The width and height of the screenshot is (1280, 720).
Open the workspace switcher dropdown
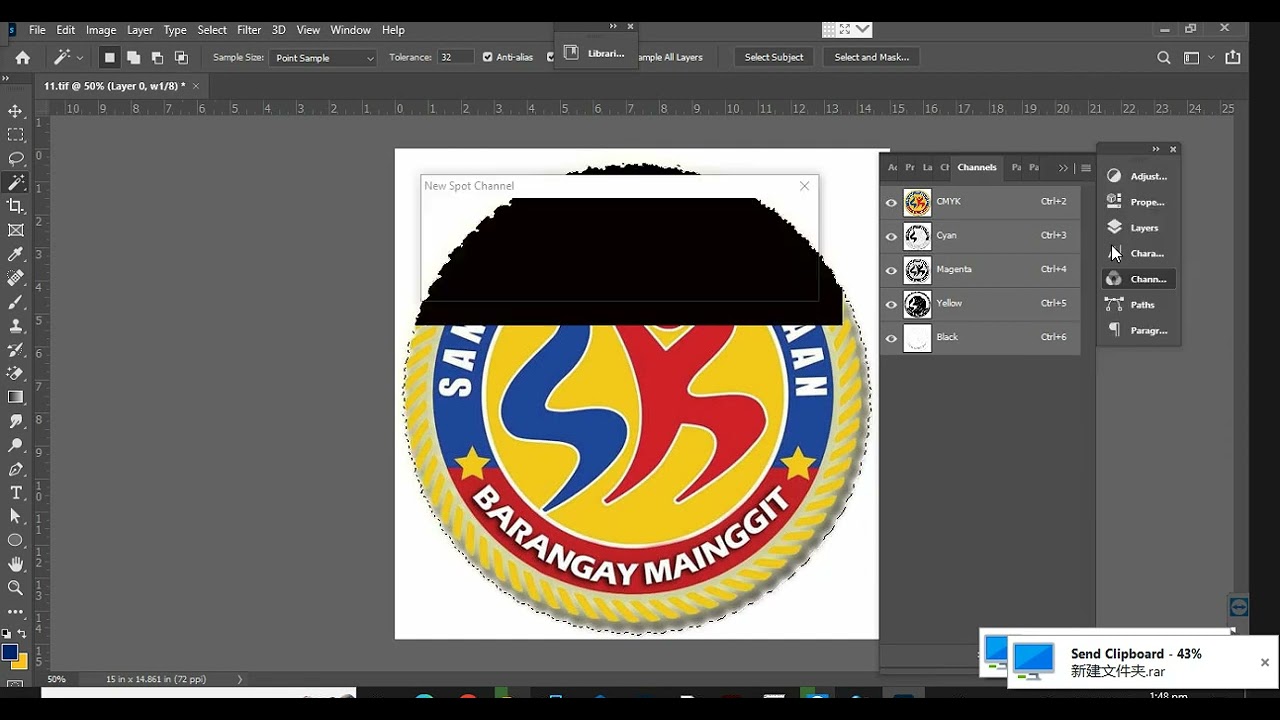[1197, 58]
